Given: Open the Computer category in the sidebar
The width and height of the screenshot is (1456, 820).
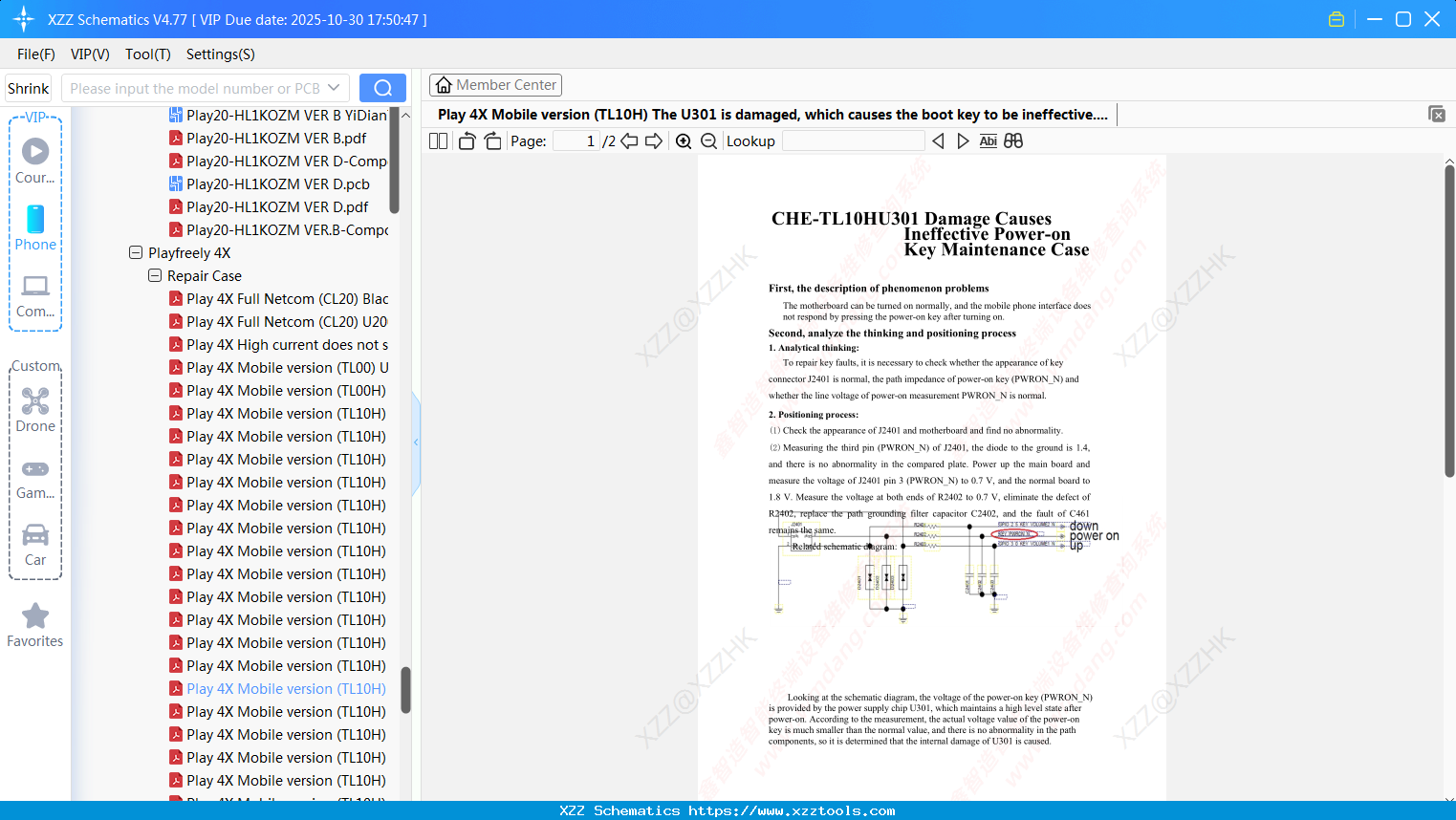Looking at the screenshot, I should [35, 295].
